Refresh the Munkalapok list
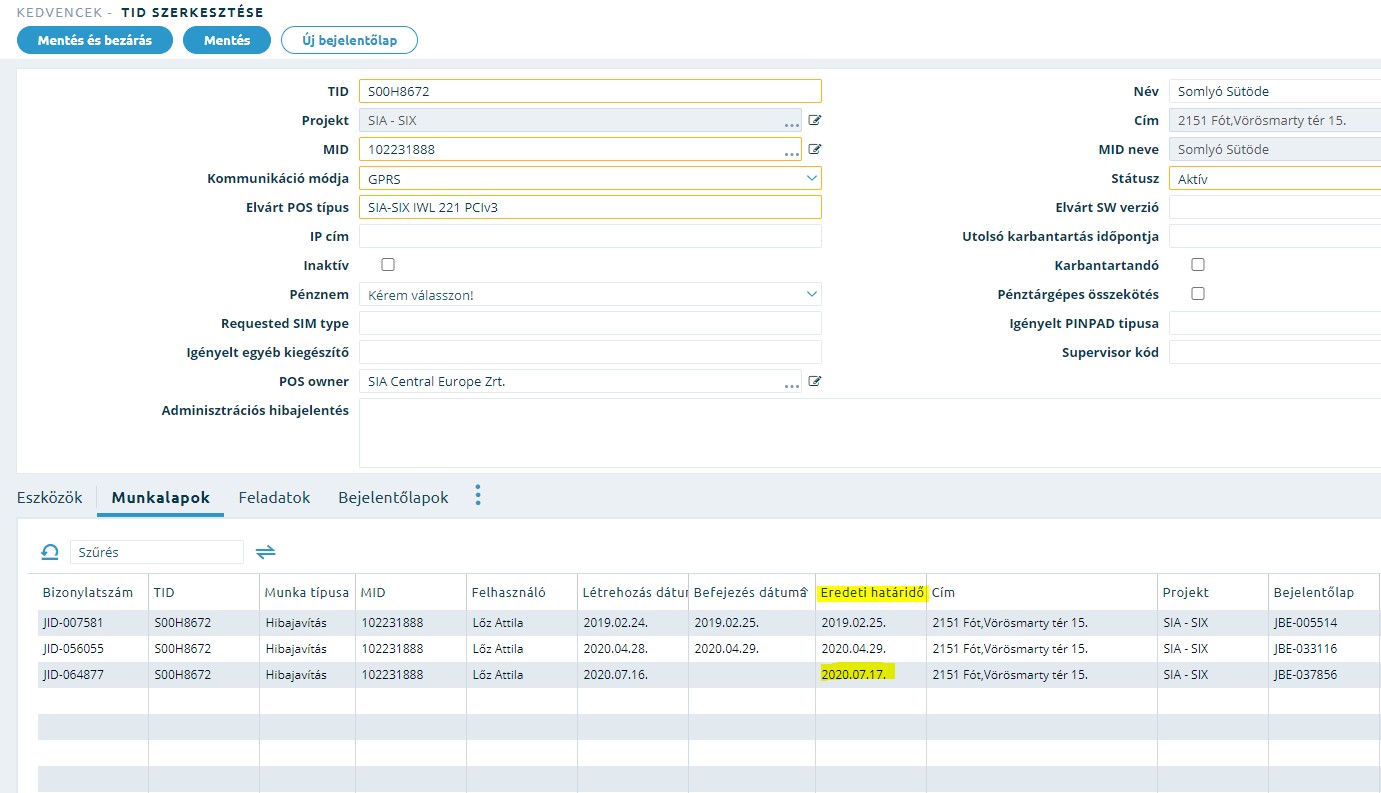 click(x=49, y=552)
